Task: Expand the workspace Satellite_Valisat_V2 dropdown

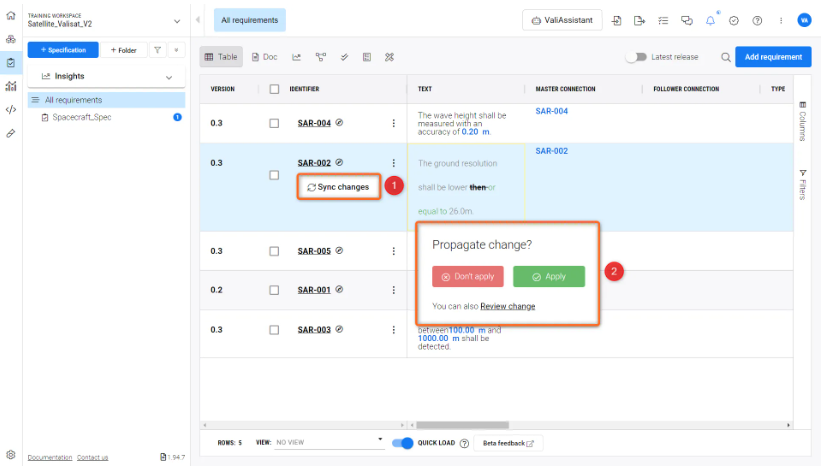Action: tap(177, 21)
